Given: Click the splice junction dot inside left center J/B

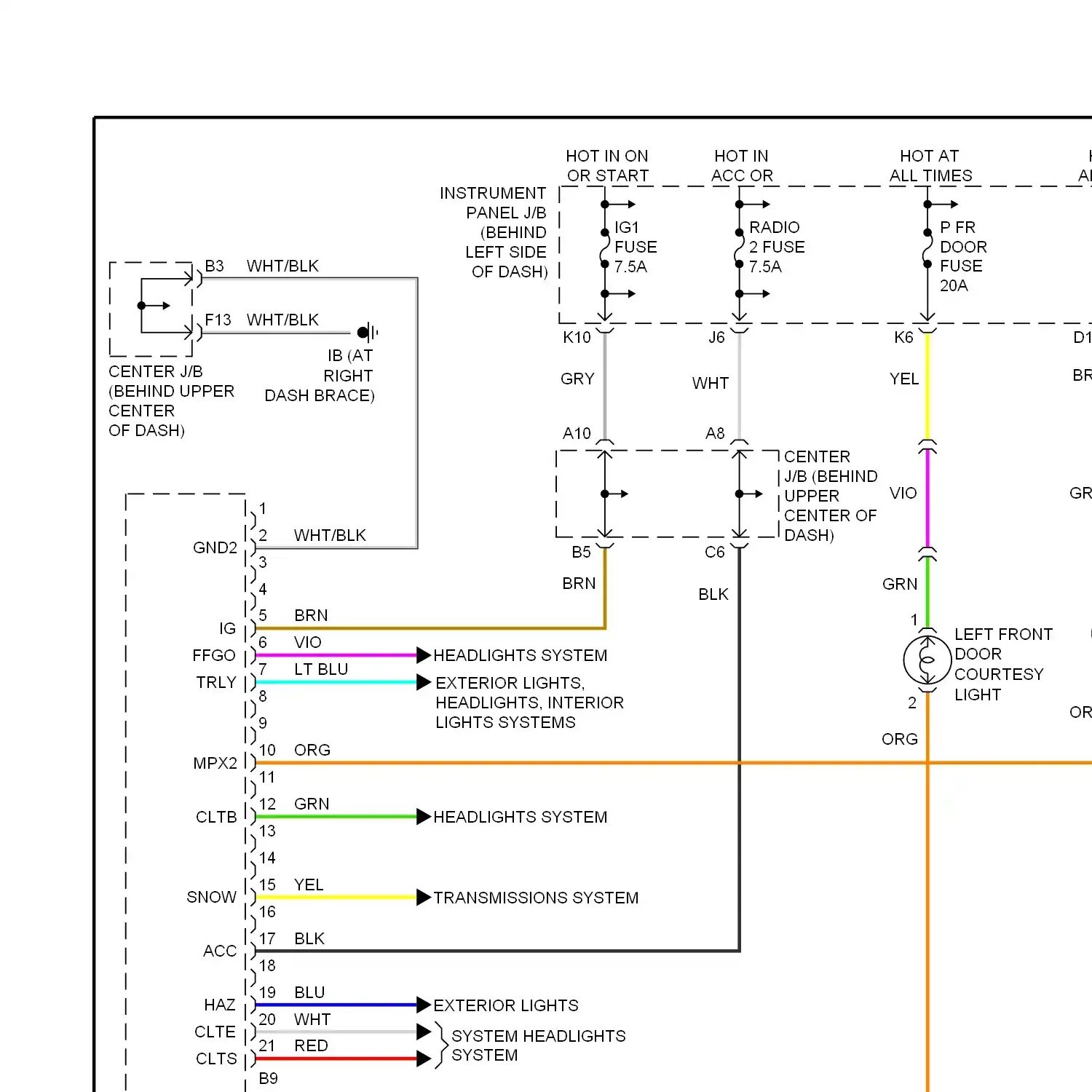Looking at the screenshot, I should click(141, 306).
